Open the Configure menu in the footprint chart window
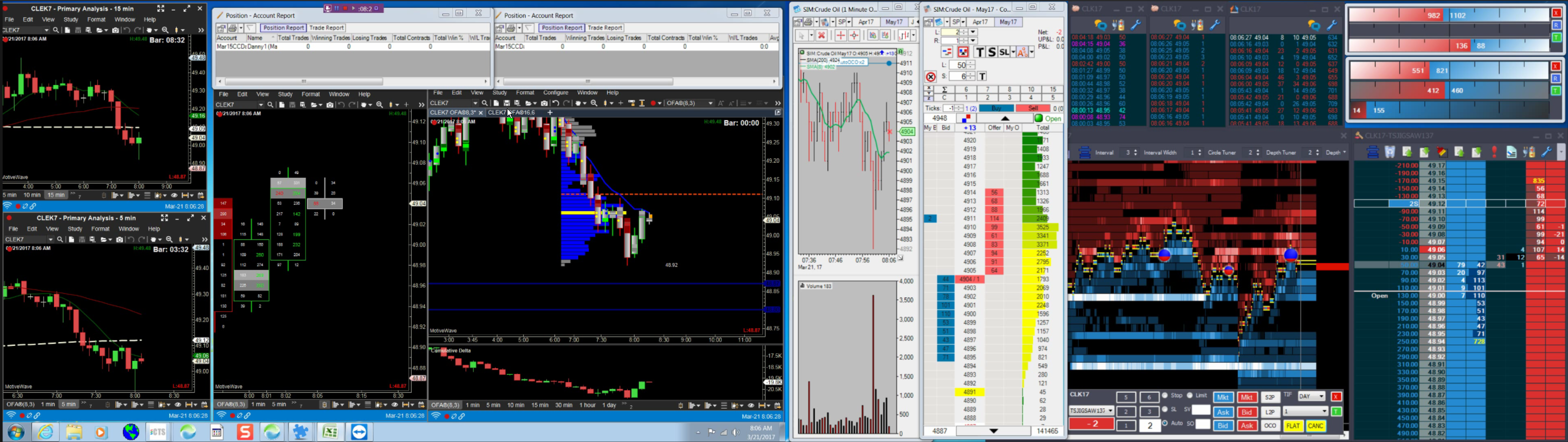This screenshot has height=442, width=1568. coord(555,93)
